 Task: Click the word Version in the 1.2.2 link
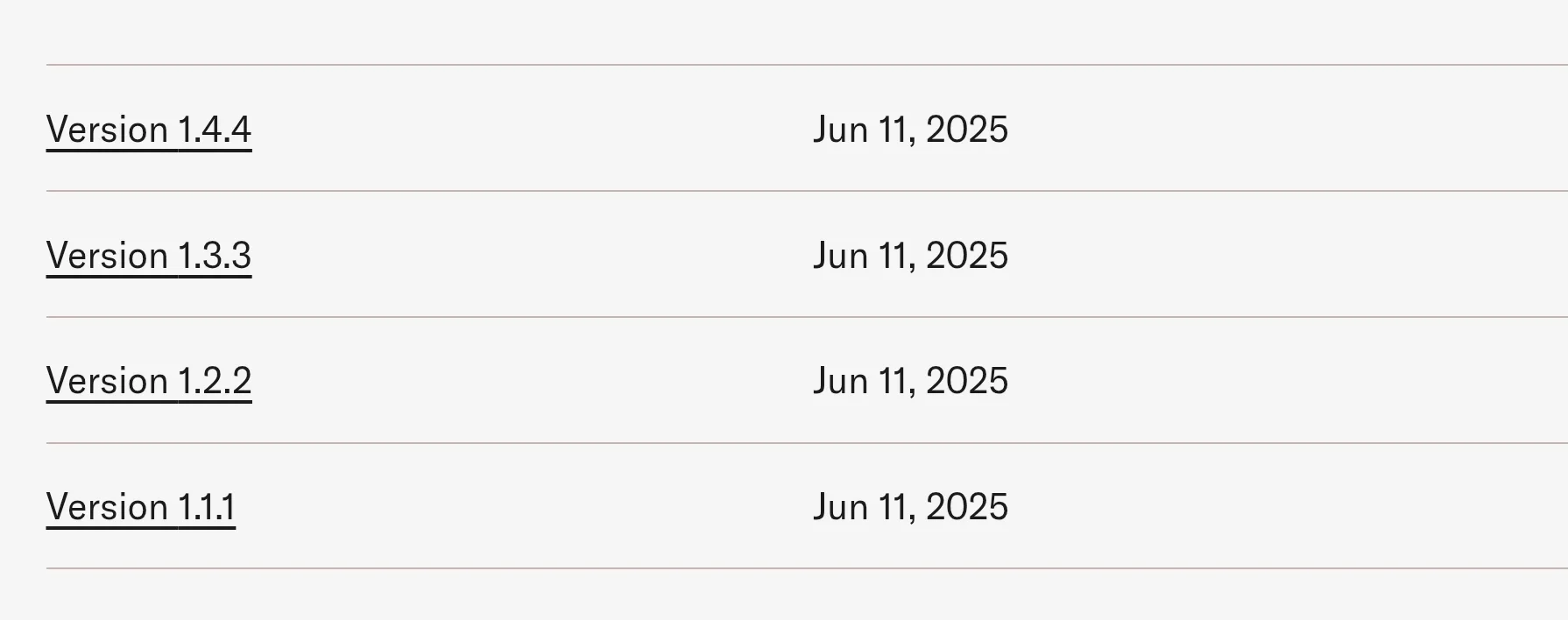pos(107,381)
